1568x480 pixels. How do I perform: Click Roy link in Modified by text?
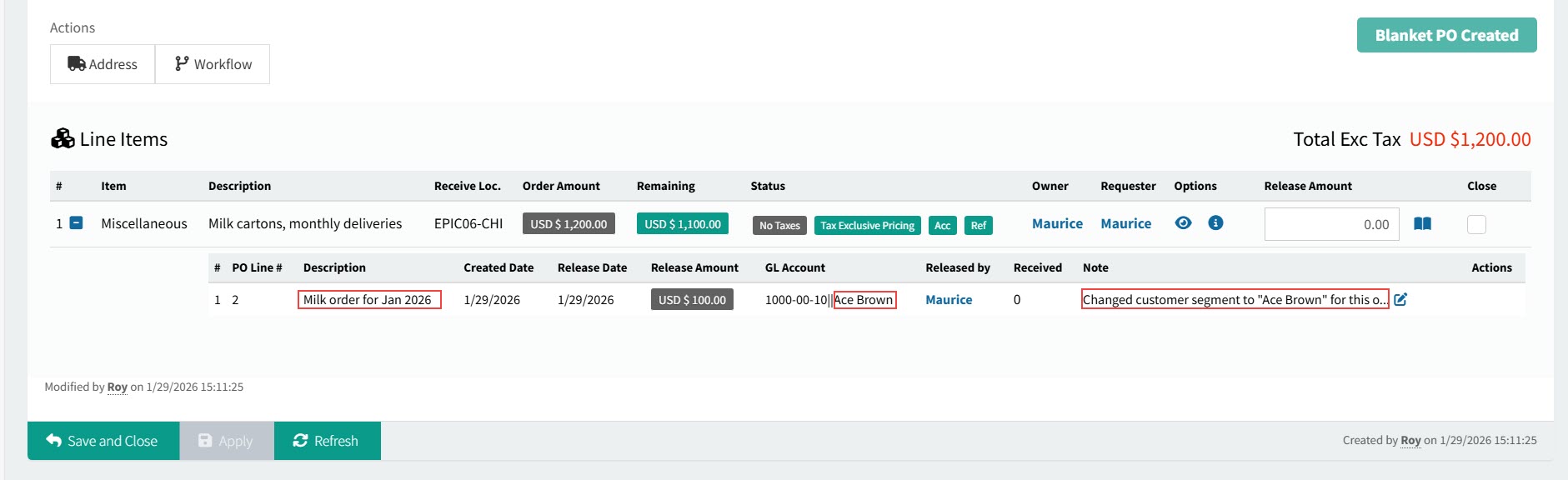(118, 387)
